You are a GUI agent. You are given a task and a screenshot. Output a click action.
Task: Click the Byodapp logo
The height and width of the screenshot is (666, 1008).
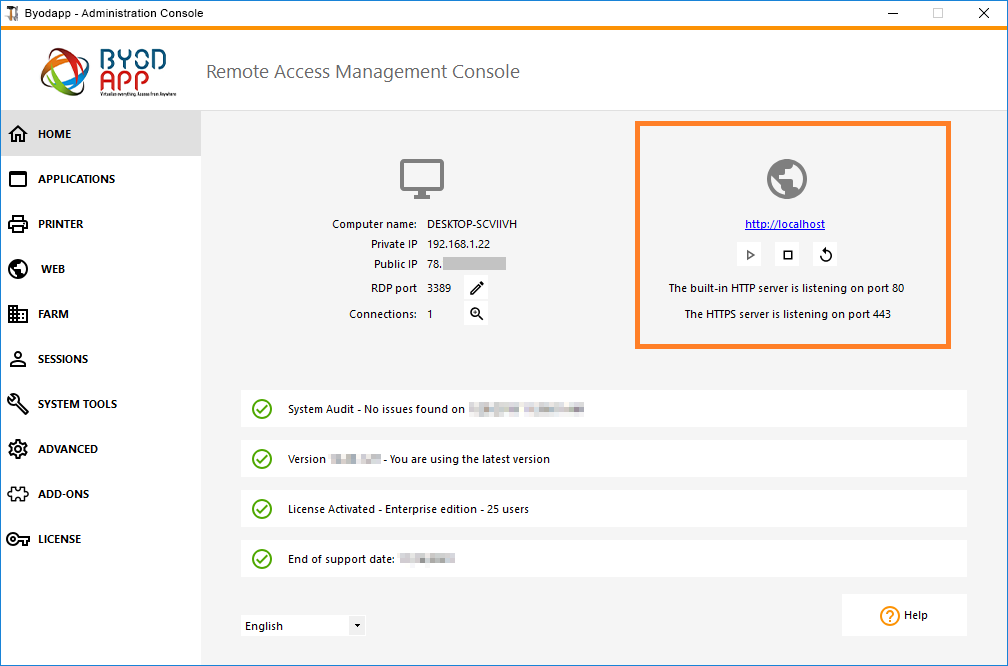[x=107, y=72]
